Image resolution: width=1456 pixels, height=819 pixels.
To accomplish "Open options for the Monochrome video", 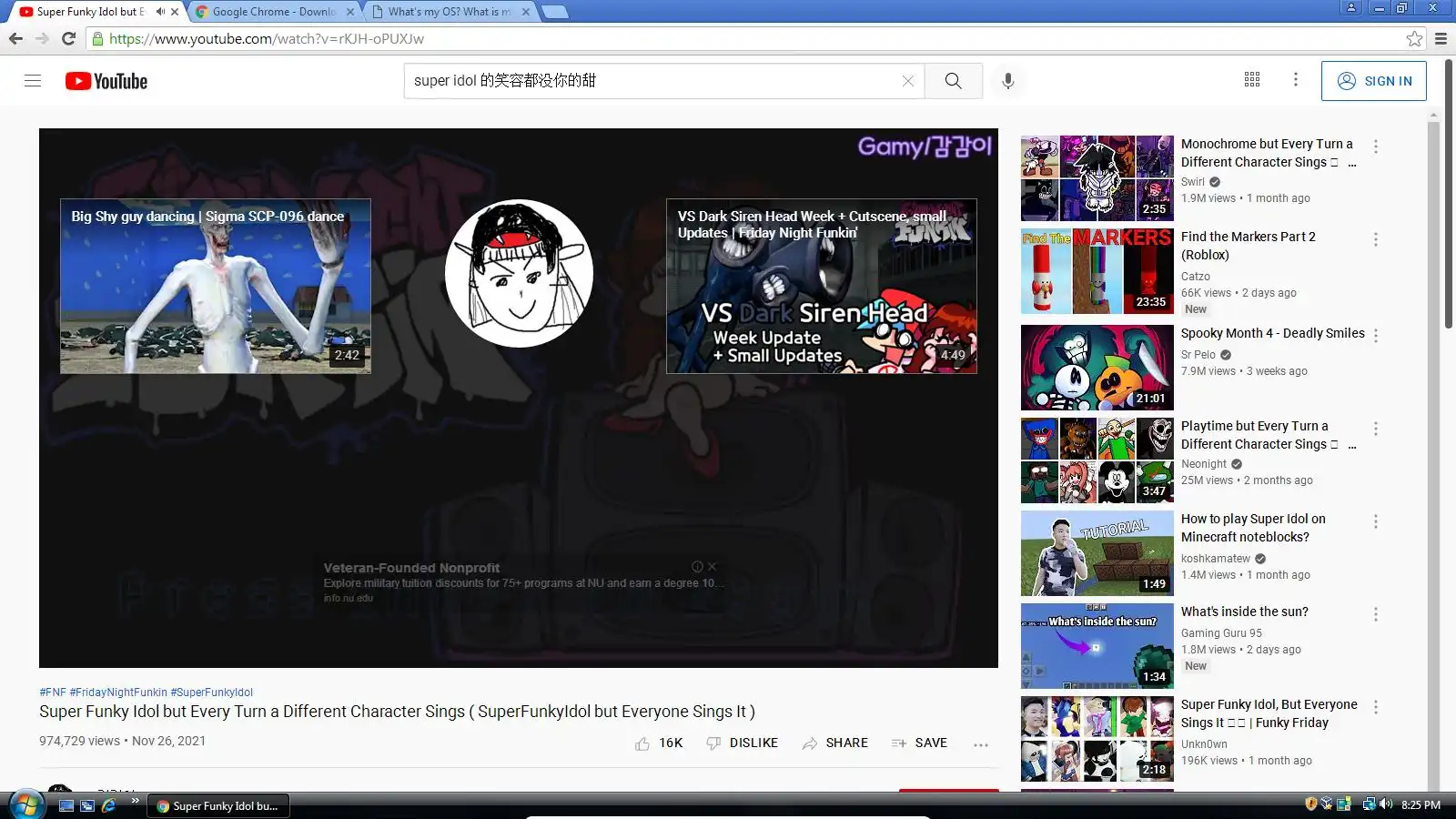I will pyautogui.click(x=1376, y=147).
